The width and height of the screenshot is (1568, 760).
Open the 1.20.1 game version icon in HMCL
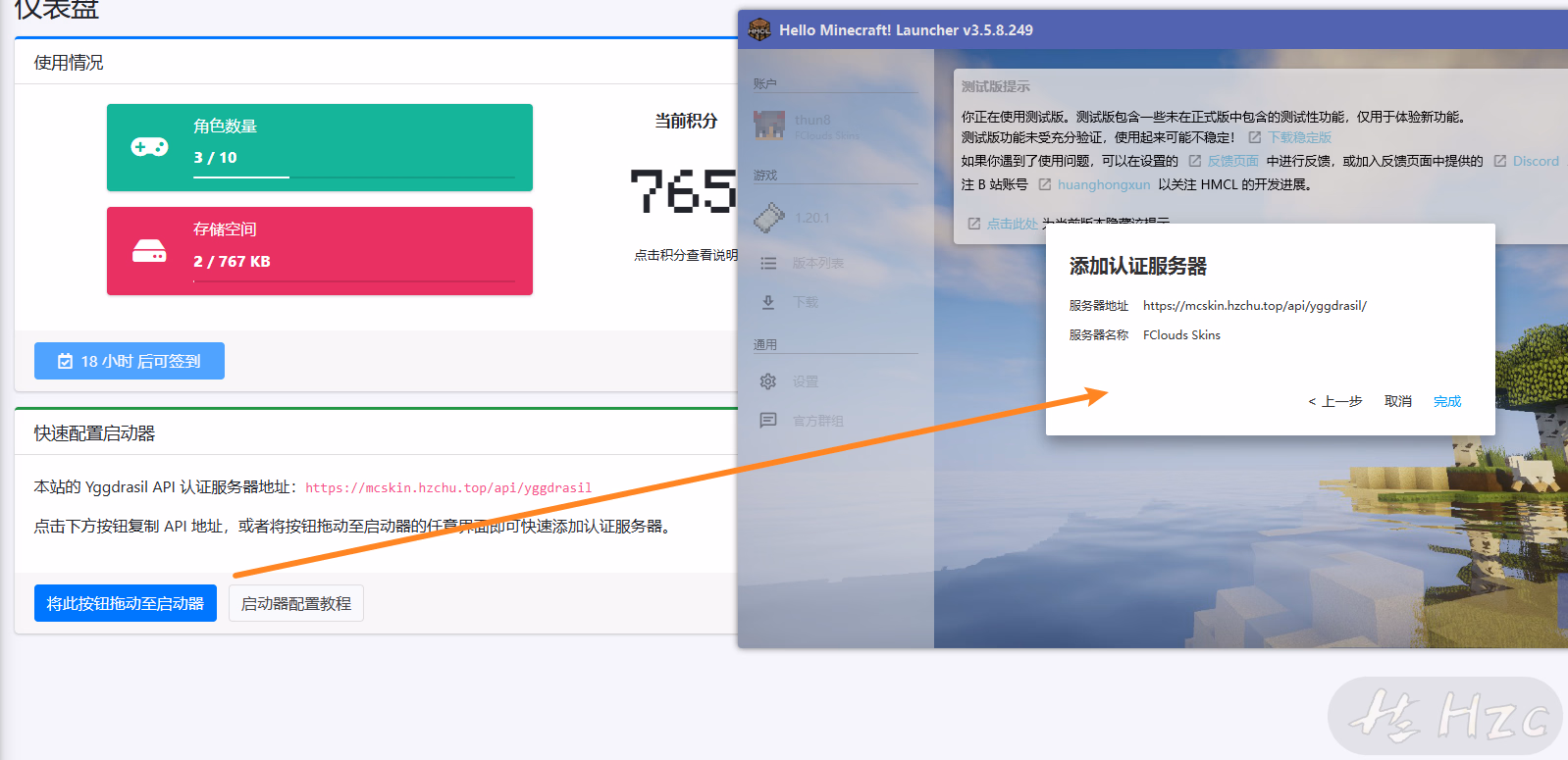[769, 217]
